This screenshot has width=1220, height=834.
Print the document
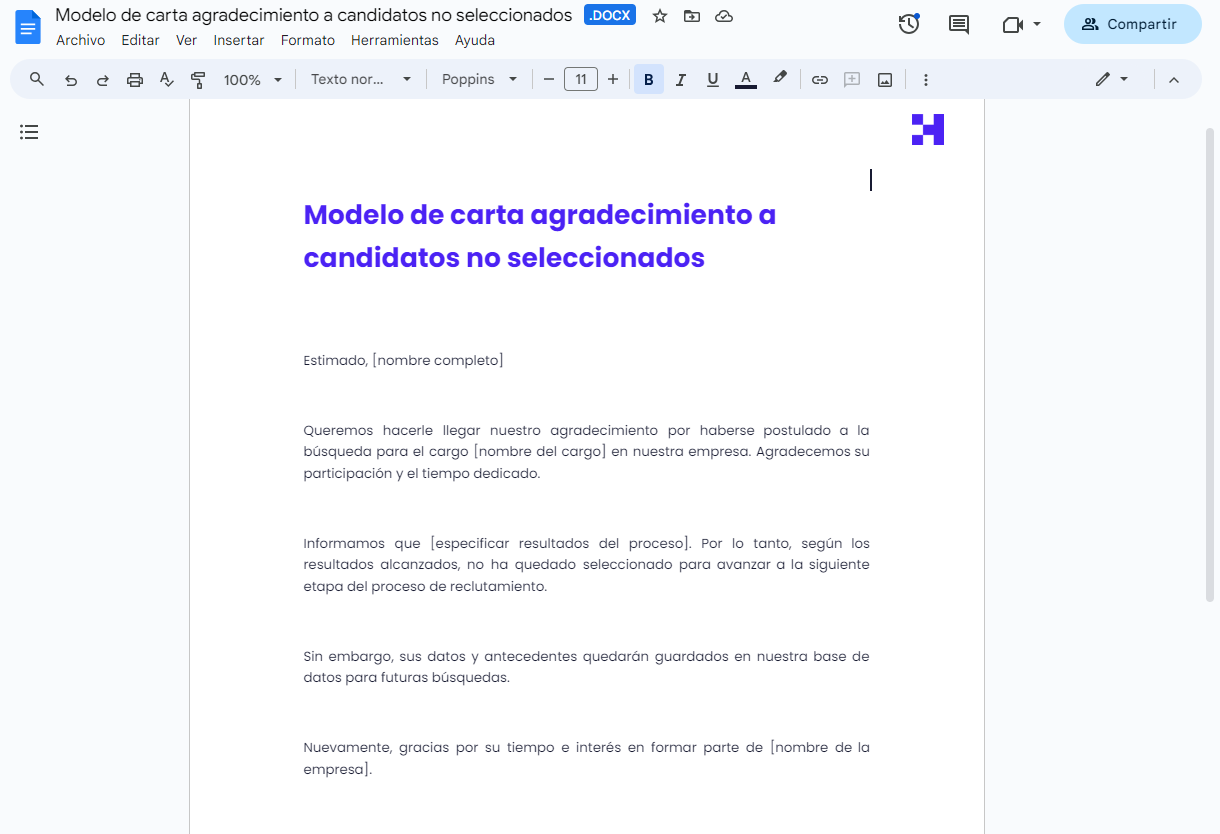[134, 78]
